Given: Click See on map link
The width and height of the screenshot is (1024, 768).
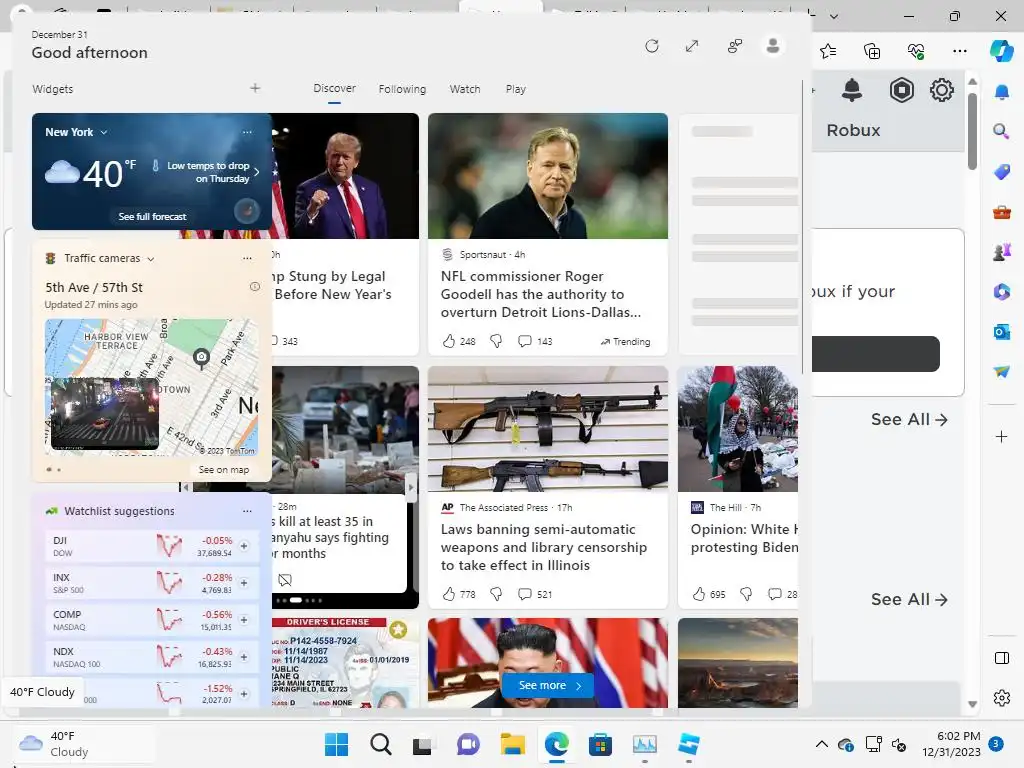Looking at the screenshot, I should (x=223, y=470).
